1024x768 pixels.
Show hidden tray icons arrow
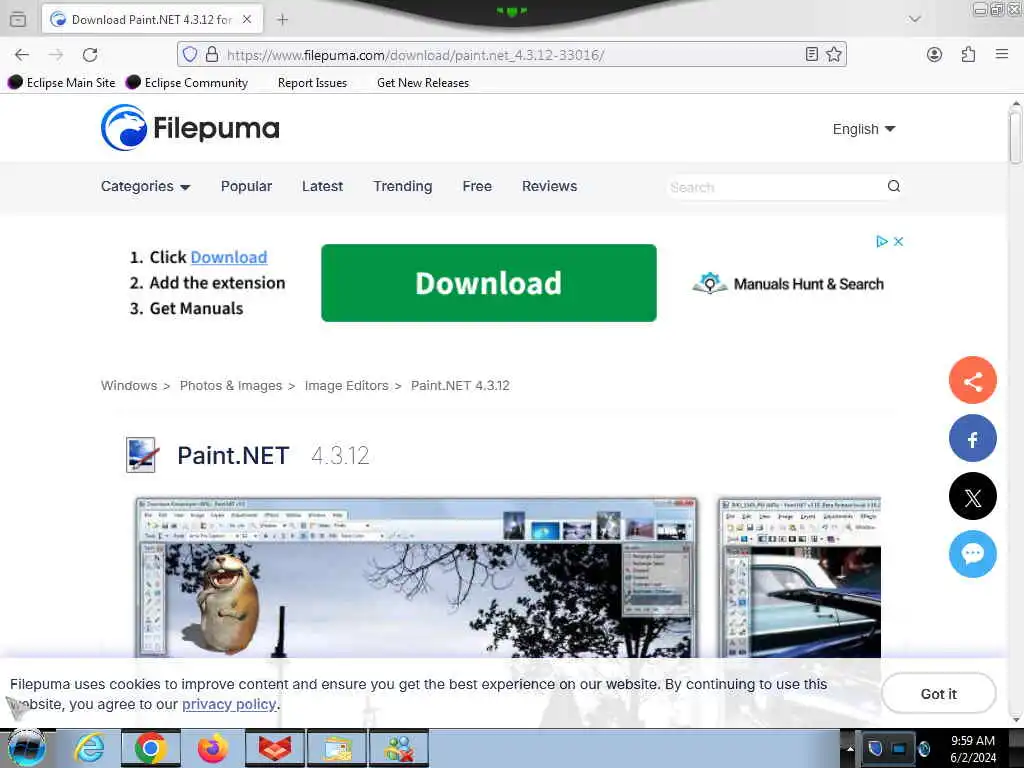click(850, 749)
